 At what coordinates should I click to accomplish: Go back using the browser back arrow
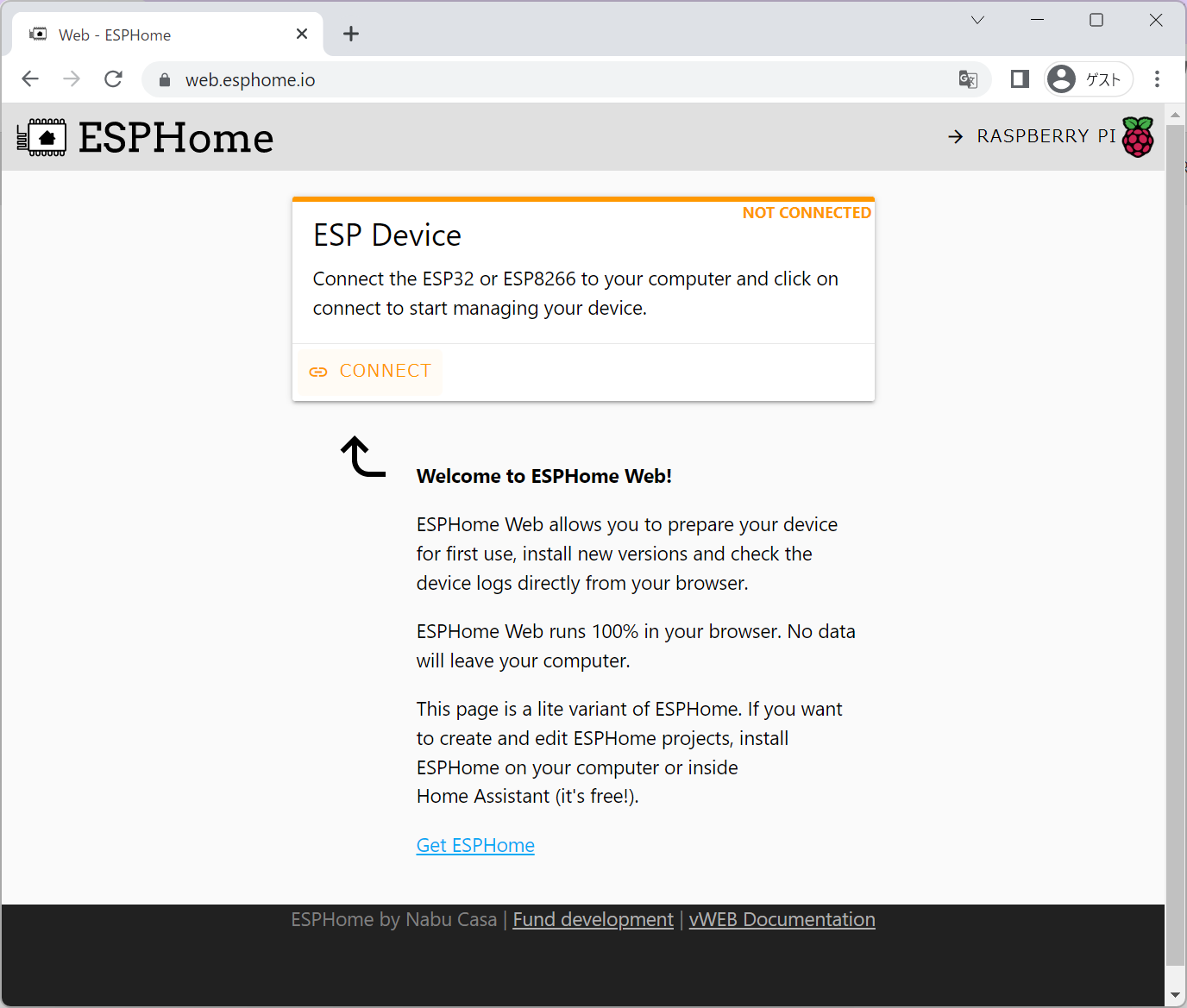[30, 78]
